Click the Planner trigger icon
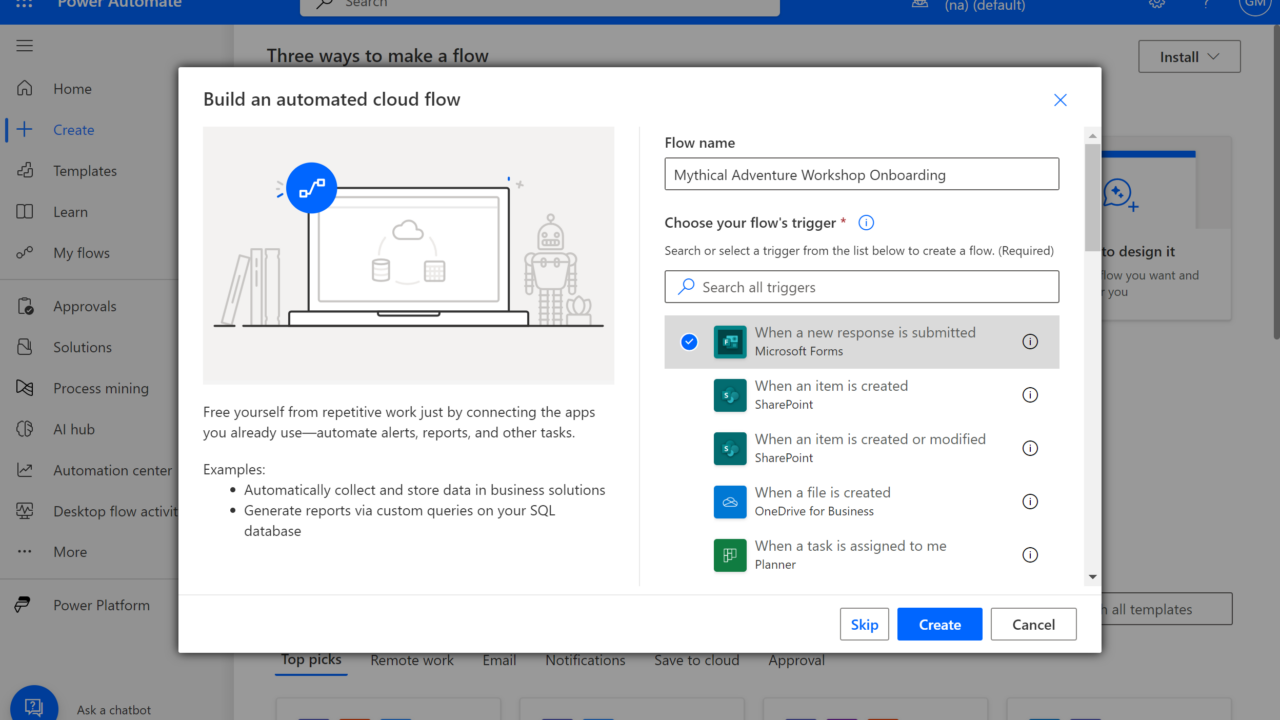The image size is (1280, 720). pyautogui.click(x=730, y=555)
